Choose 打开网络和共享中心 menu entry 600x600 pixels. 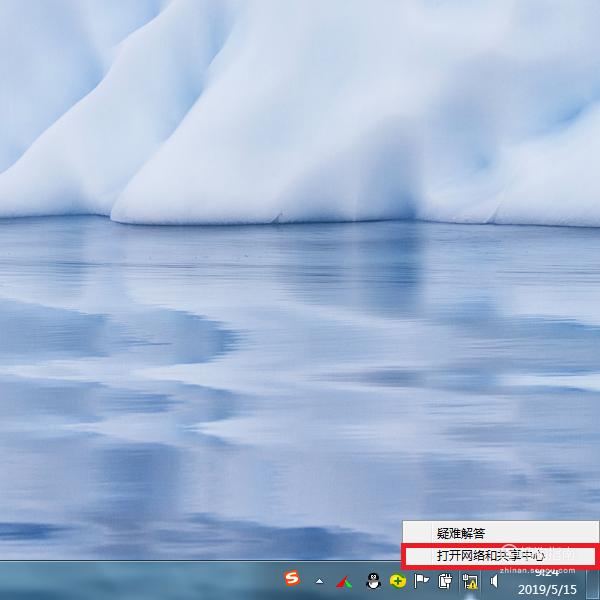click(x=500, y=555)
